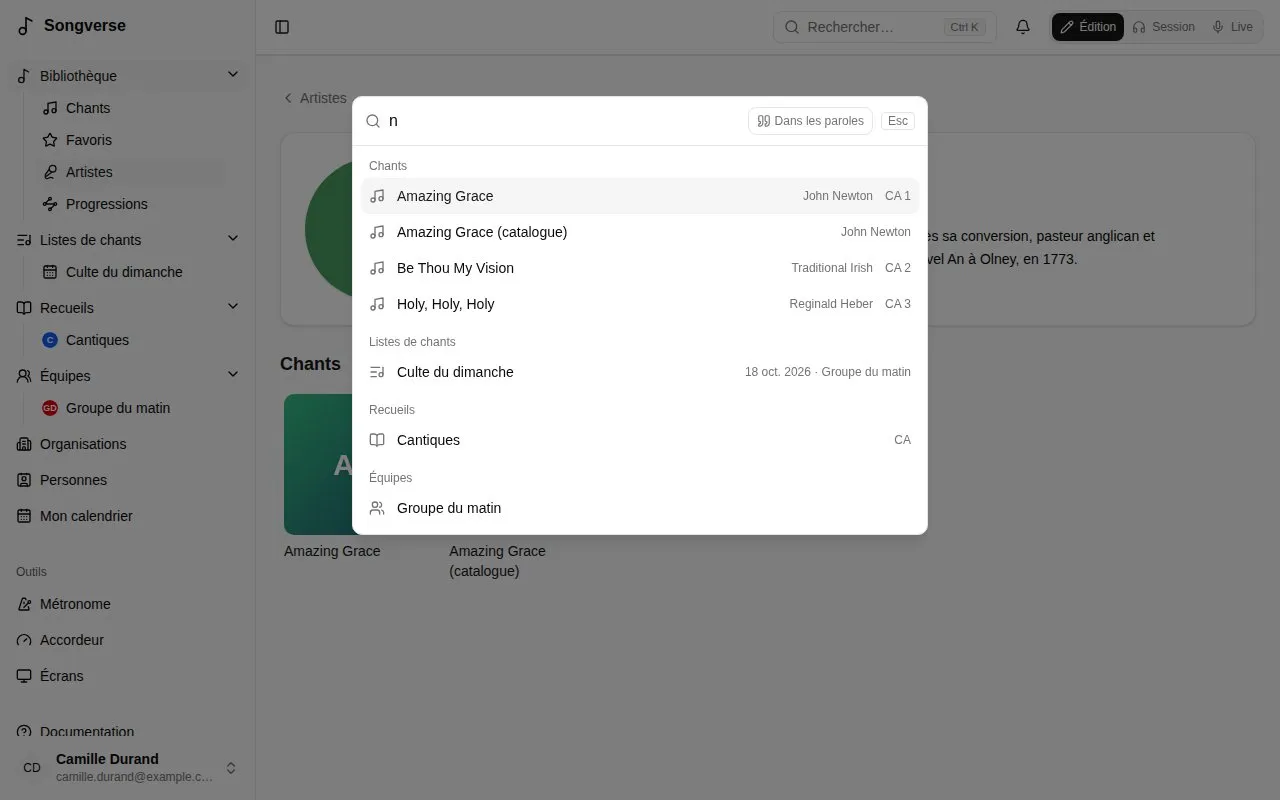
Task: Open the Camille Durand account switcher
Action: [128, 768]
